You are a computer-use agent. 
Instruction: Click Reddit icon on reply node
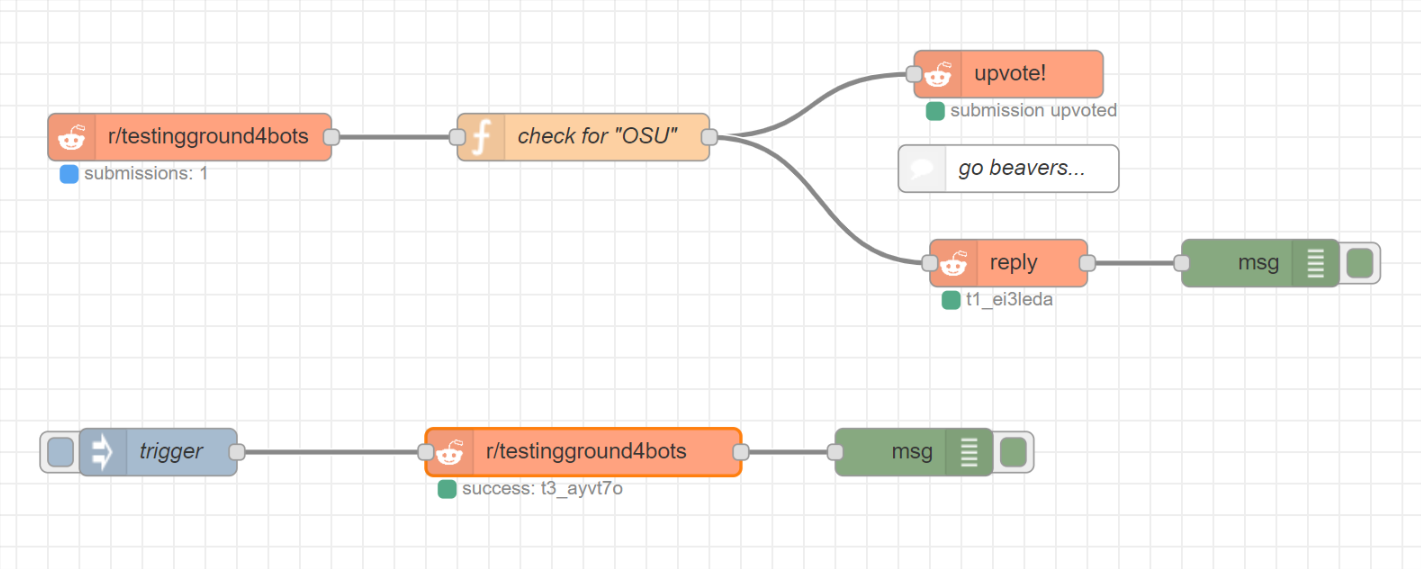click(953, 263)
